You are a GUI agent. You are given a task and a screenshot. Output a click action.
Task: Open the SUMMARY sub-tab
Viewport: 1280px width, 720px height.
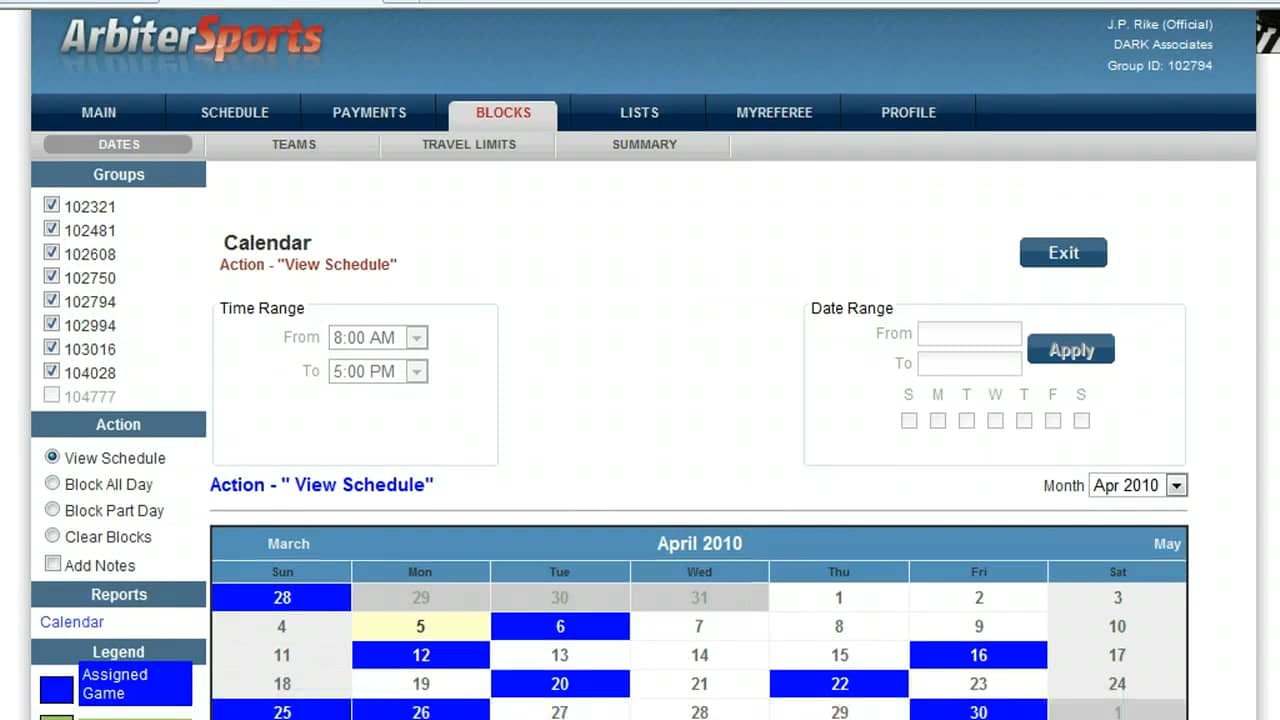[x=644, y=145]
